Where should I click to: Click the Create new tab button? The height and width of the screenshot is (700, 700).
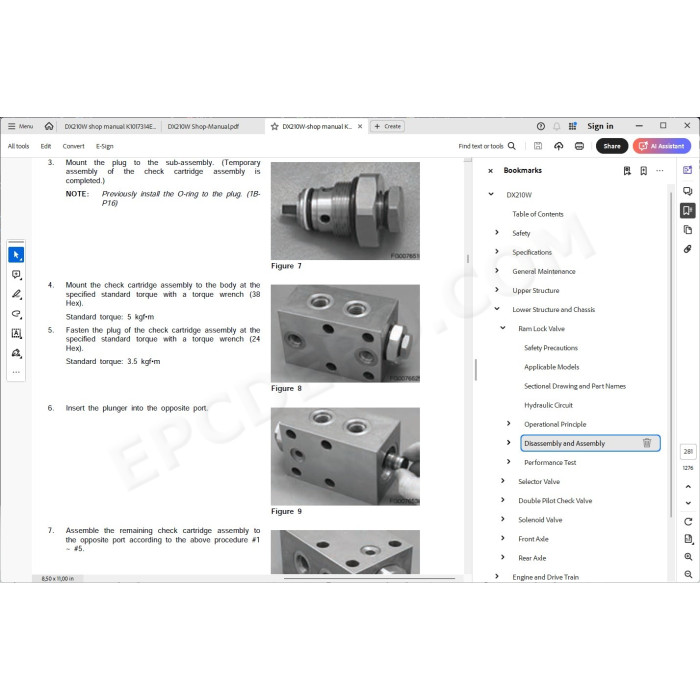click(x=387, y=126)
